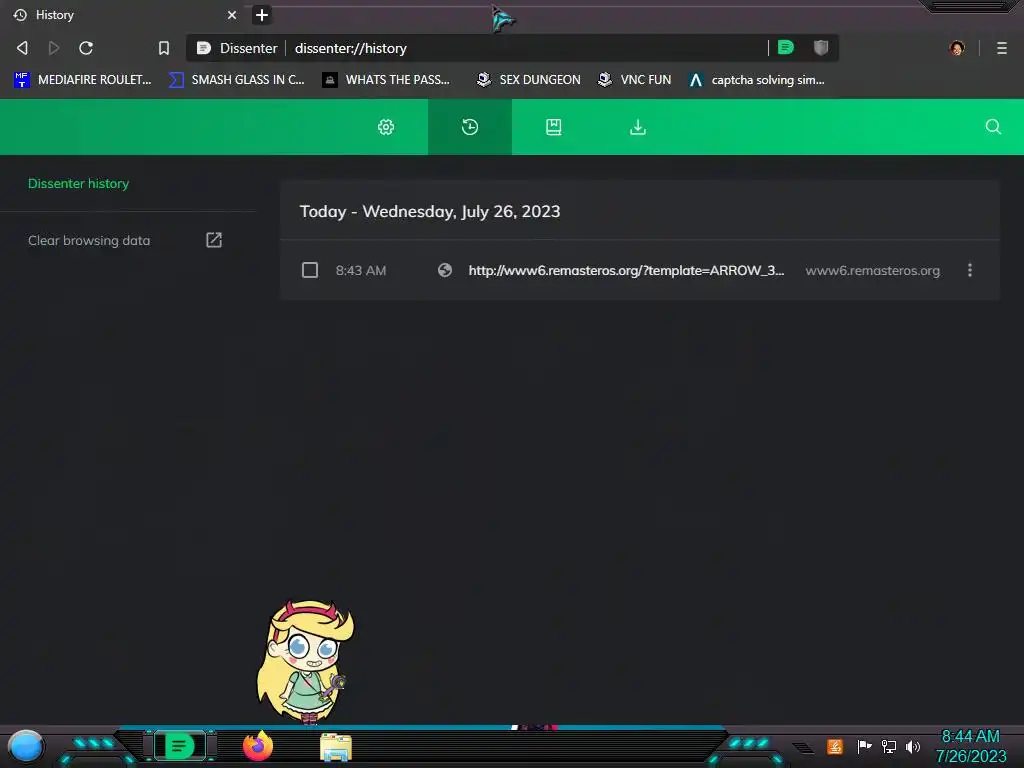Click external-link icon beside Clear browsing data
Screen dimensions: 1024x768
click(x=214, y=240)
